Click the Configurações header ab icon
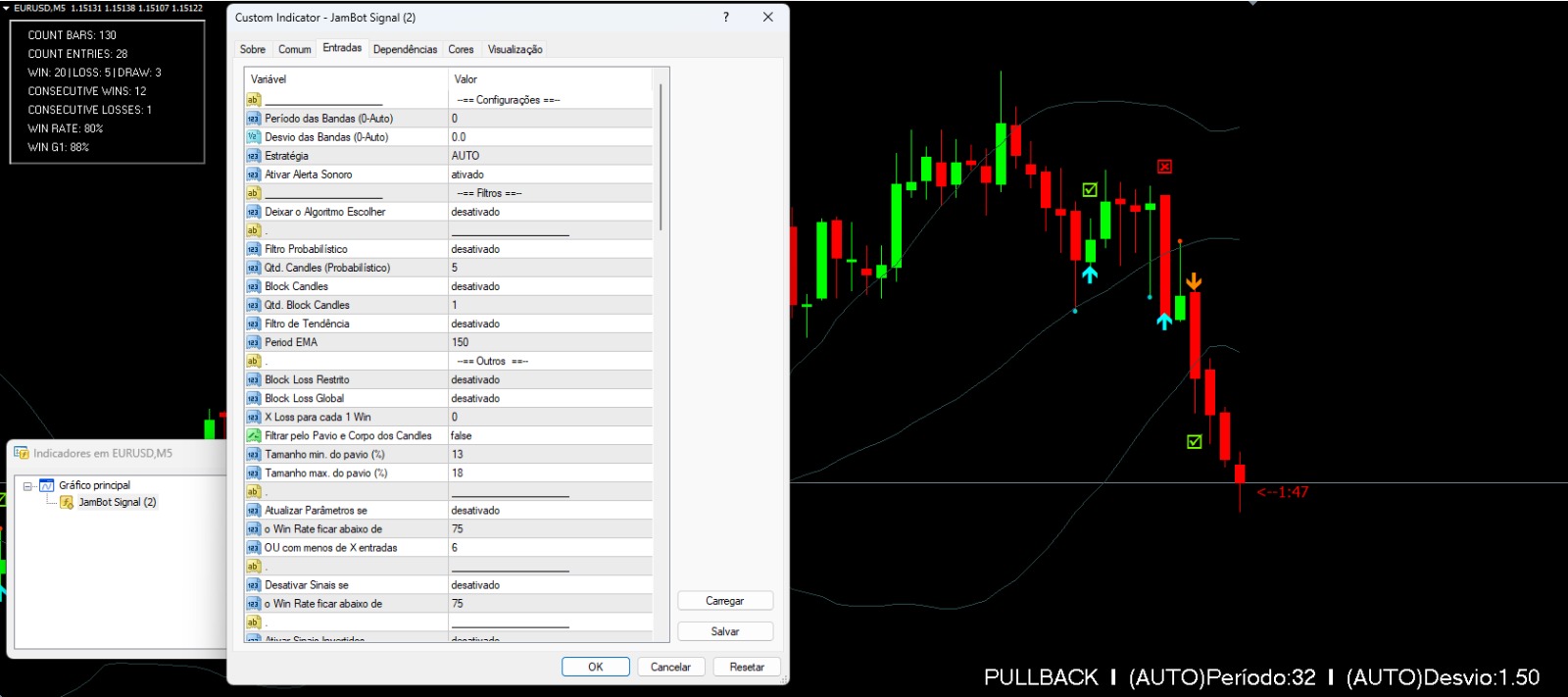Viewport: 1568px width, 697px height. click(x=253, y=100)
